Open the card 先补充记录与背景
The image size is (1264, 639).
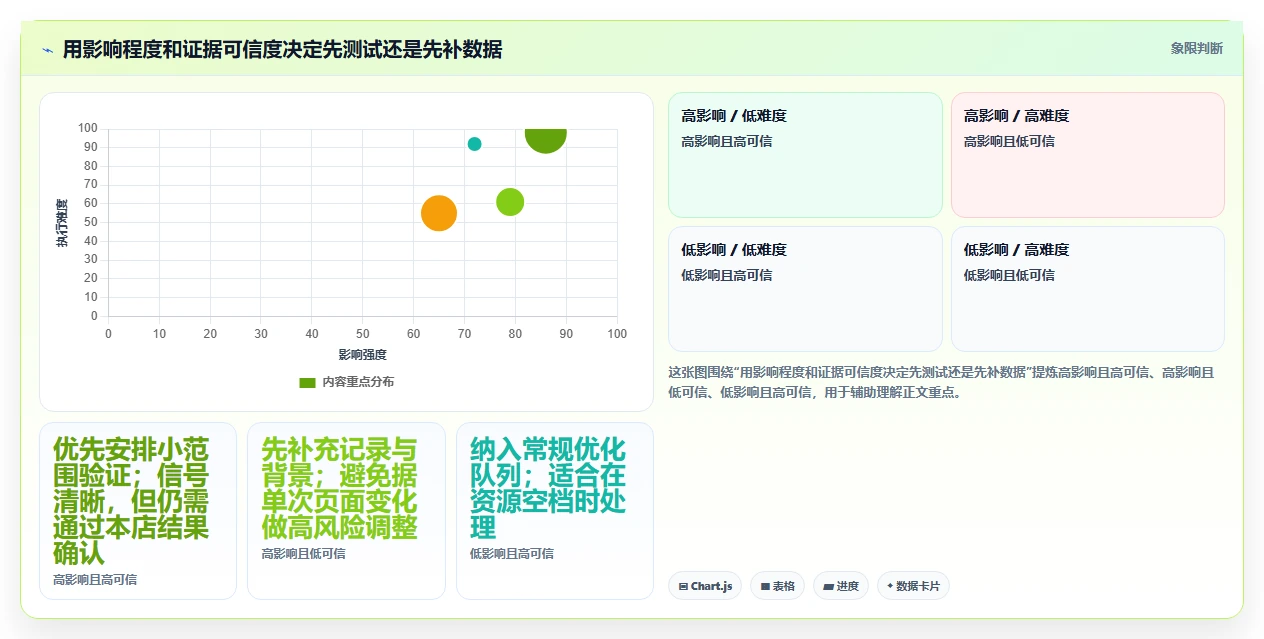pyautogui.click(x=346, y=511)
